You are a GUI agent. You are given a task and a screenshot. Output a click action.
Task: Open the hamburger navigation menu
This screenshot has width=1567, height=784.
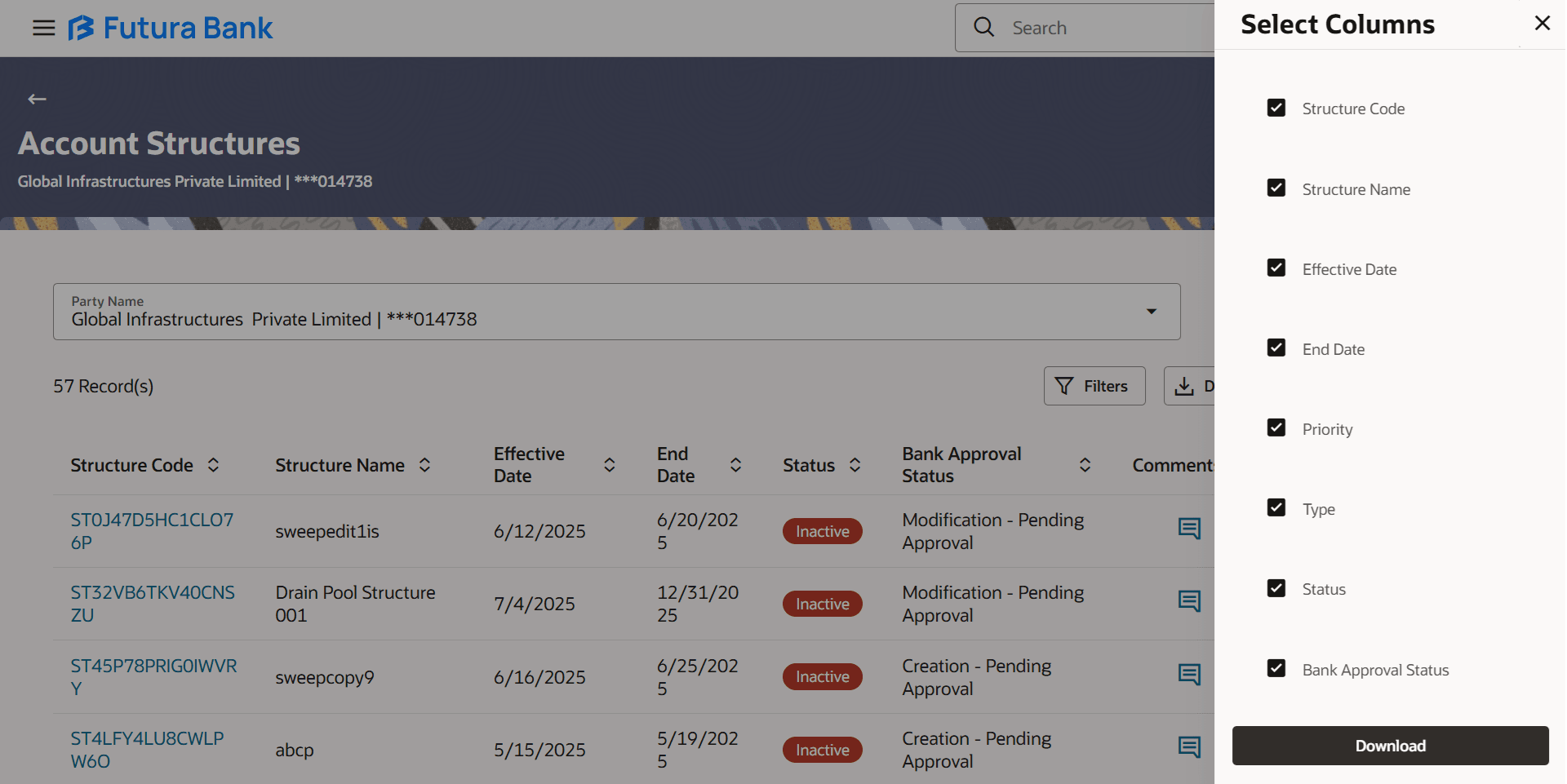coord(44,29)
